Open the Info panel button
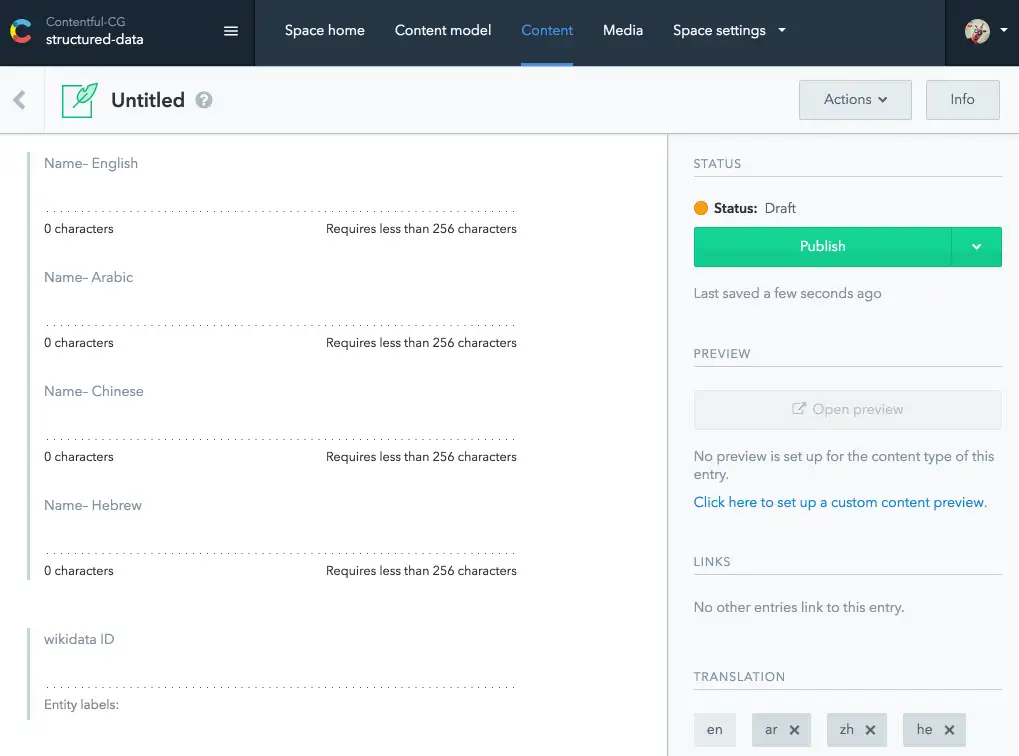 (962, 99)
